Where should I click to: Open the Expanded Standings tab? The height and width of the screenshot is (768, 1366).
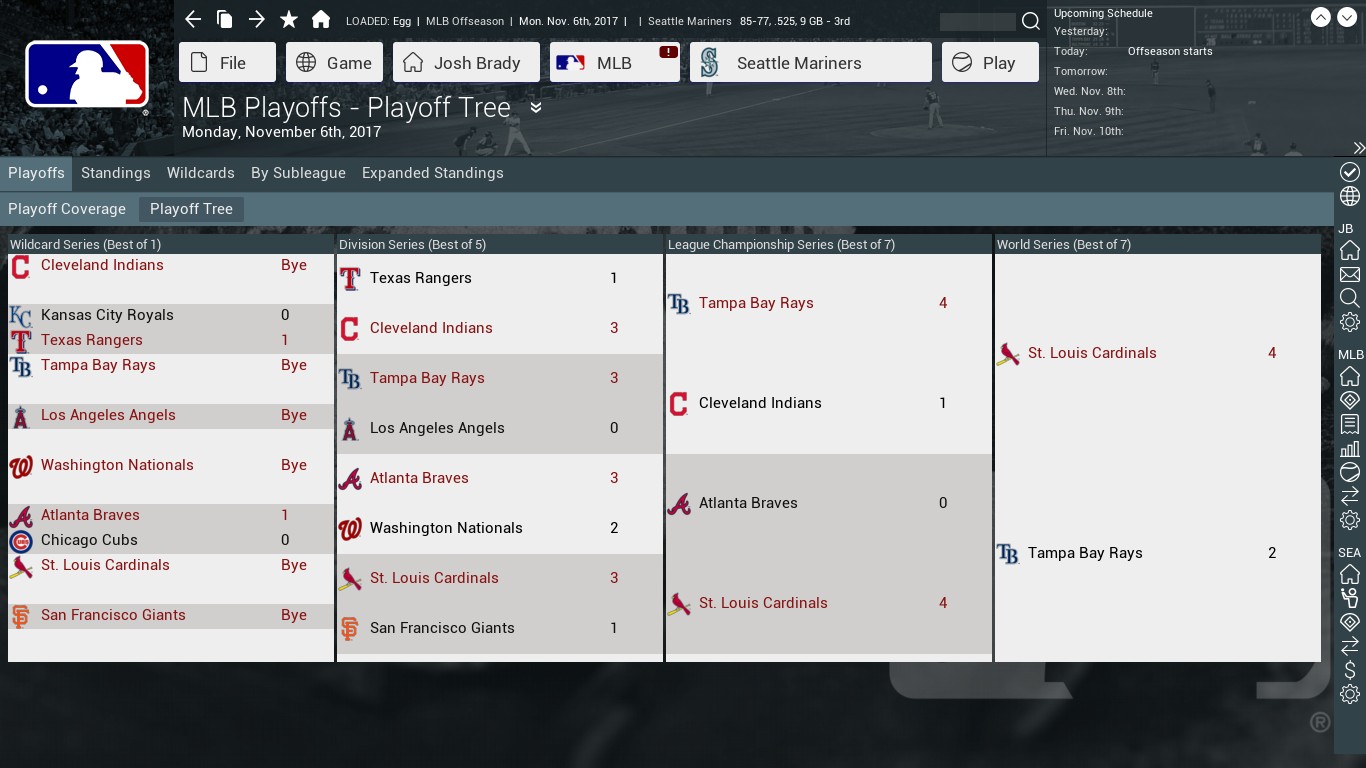click(433, 173)
